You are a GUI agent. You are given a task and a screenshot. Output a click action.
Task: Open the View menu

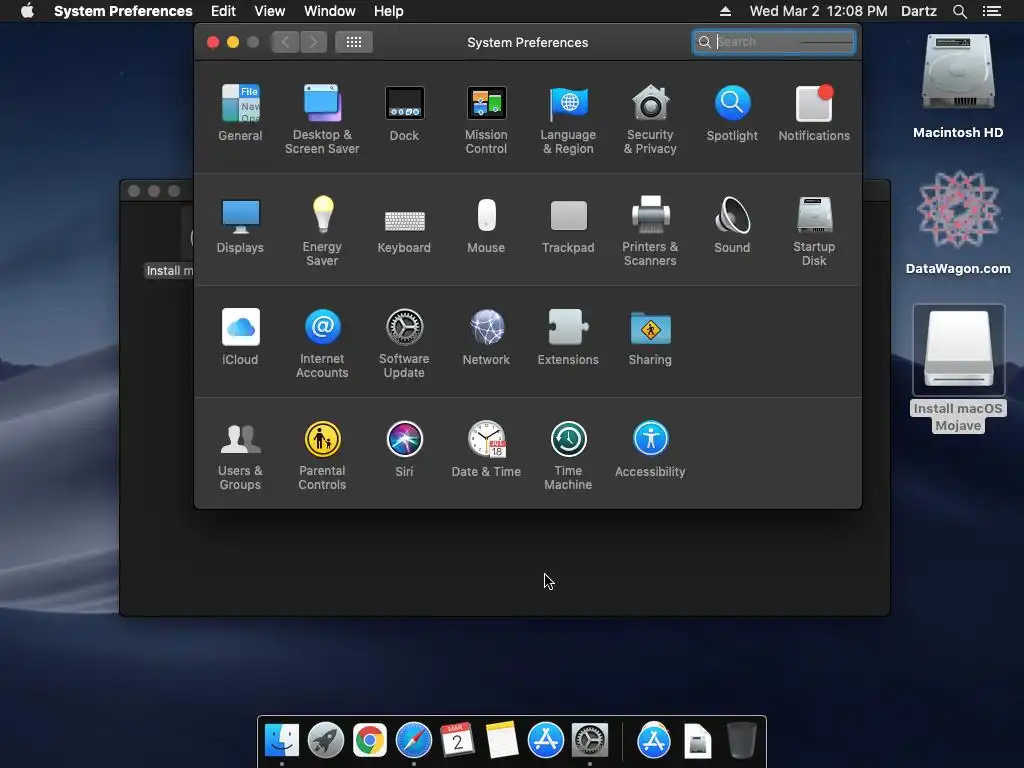click(270, 11)
